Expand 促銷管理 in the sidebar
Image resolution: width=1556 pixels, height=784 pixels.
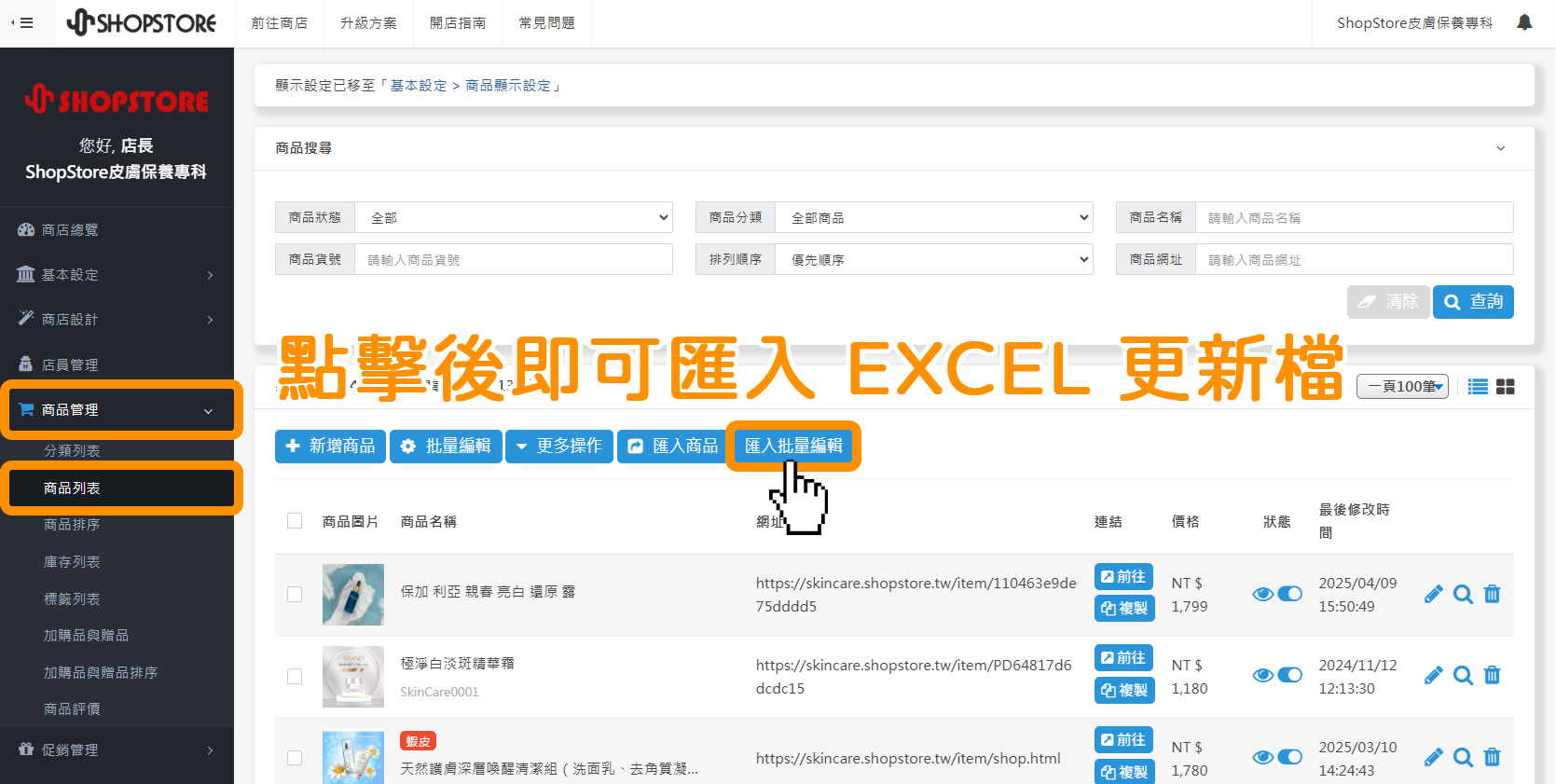(x=117, y=750)
